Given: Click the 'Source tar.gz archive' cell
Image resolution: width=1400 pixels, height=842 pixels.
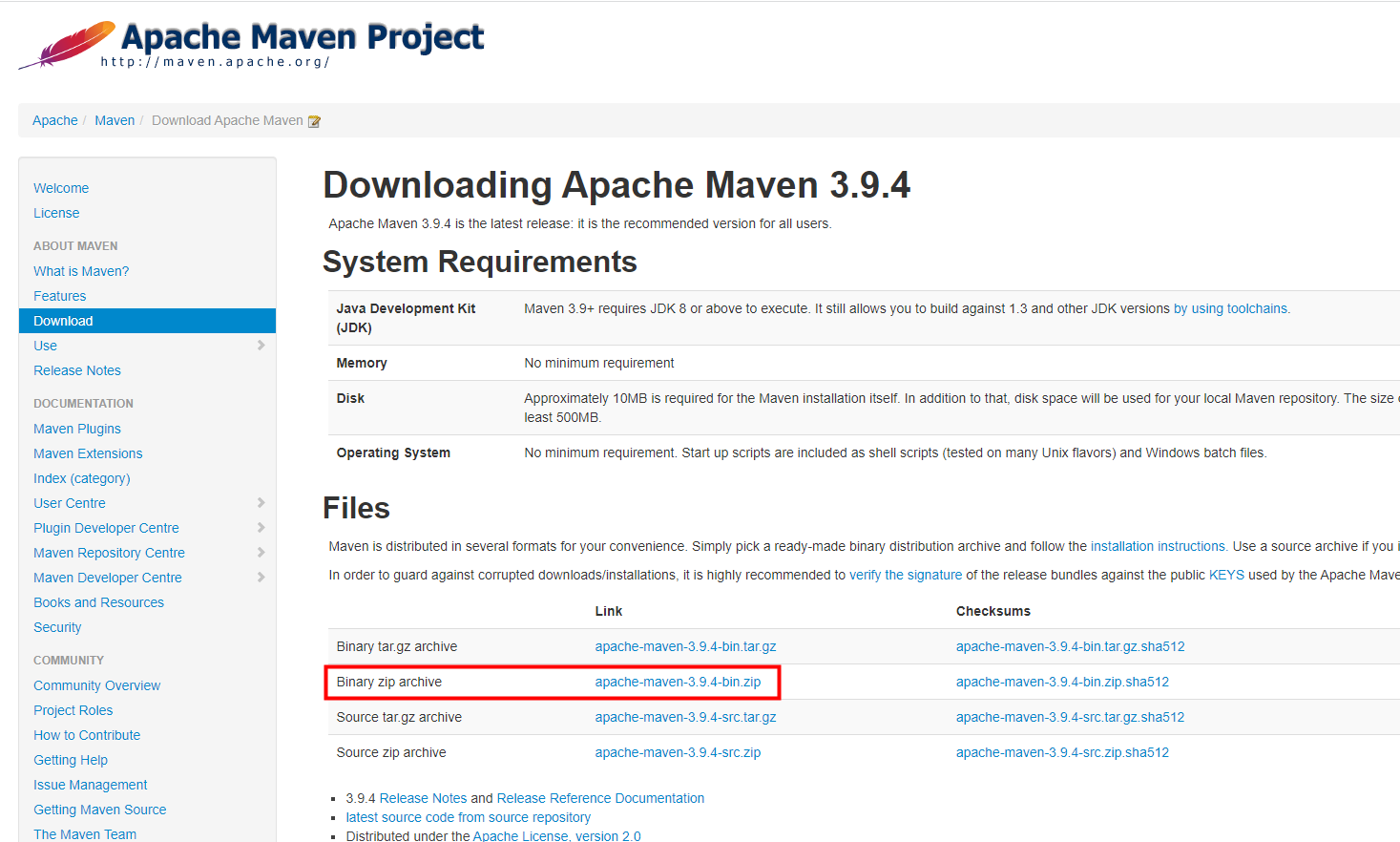Looking at the screenshot, I should tap(399, 717).
